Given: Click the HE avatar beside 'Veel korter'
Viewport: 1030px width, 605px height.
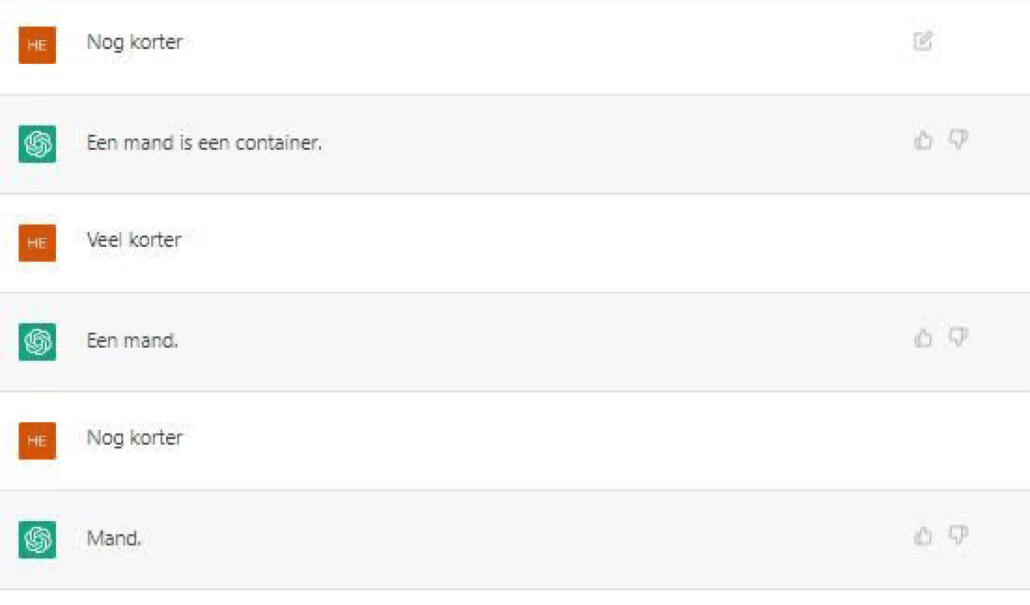Looking at the screenshot, I should (38, 243).
